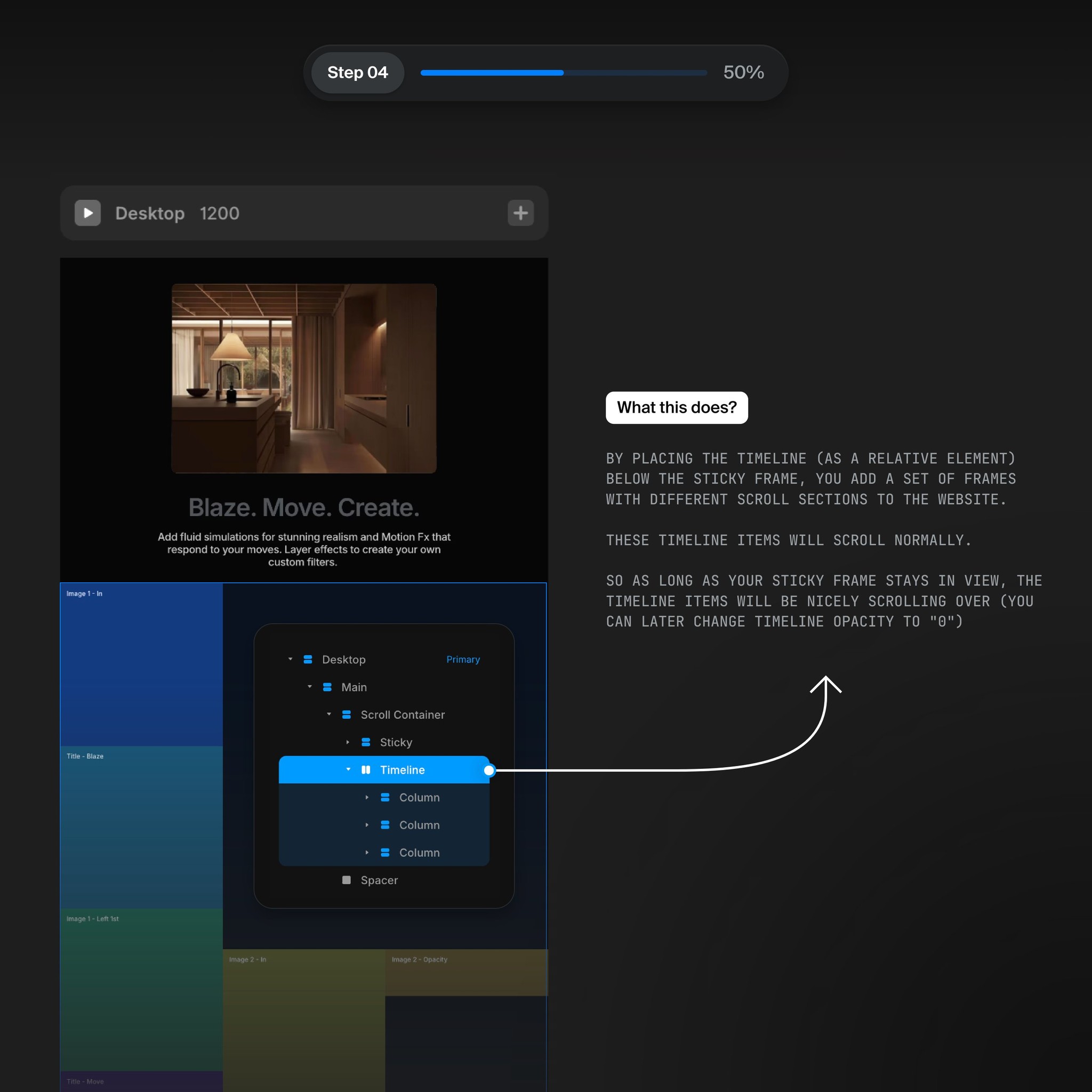Viewport: 1092px width, 1092px height.
Task: Click the Sticky layer stack icon
Action: (x=365, y=742)
